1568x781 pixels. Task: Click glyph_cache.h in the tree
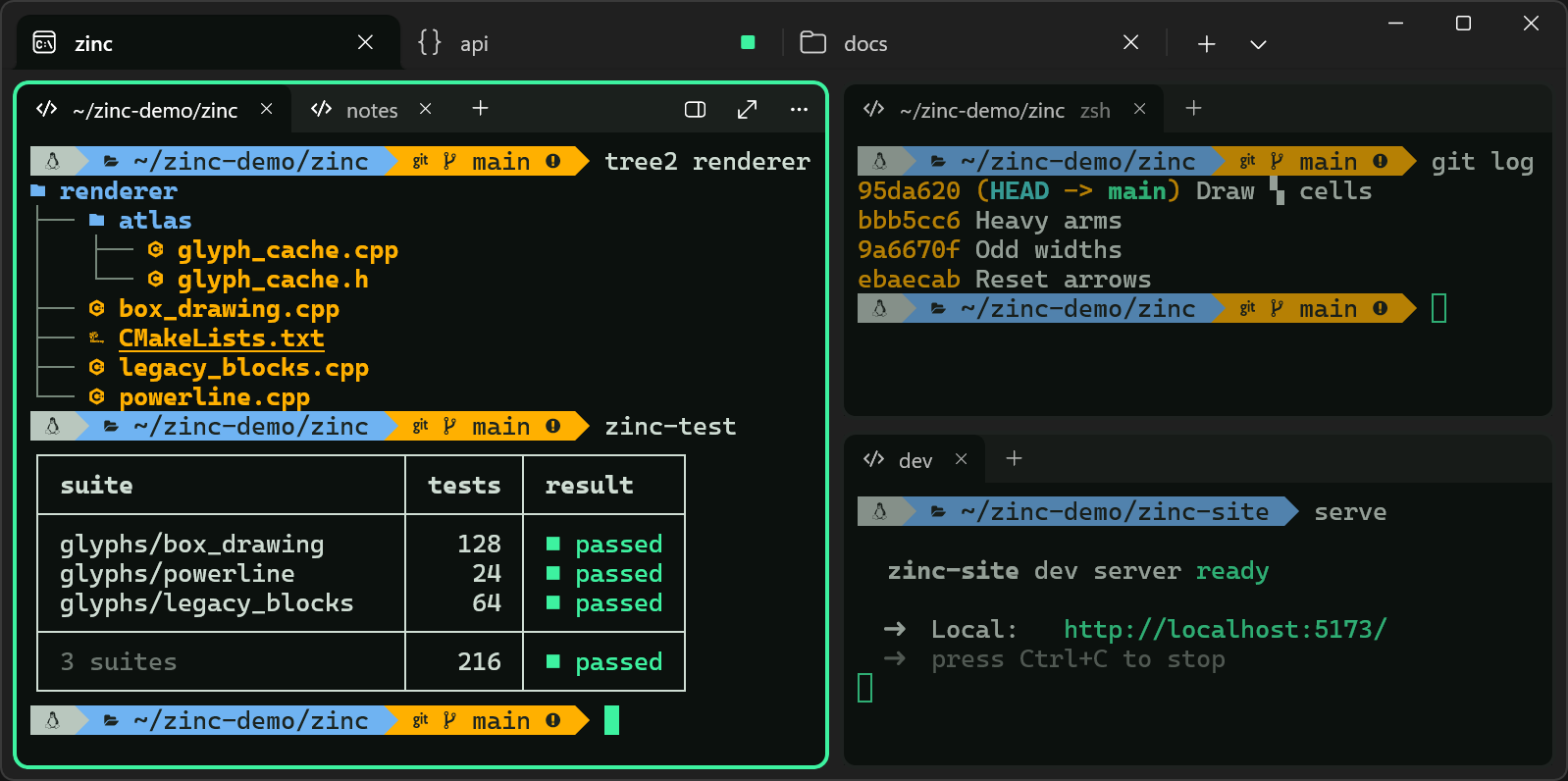point(273,280)
